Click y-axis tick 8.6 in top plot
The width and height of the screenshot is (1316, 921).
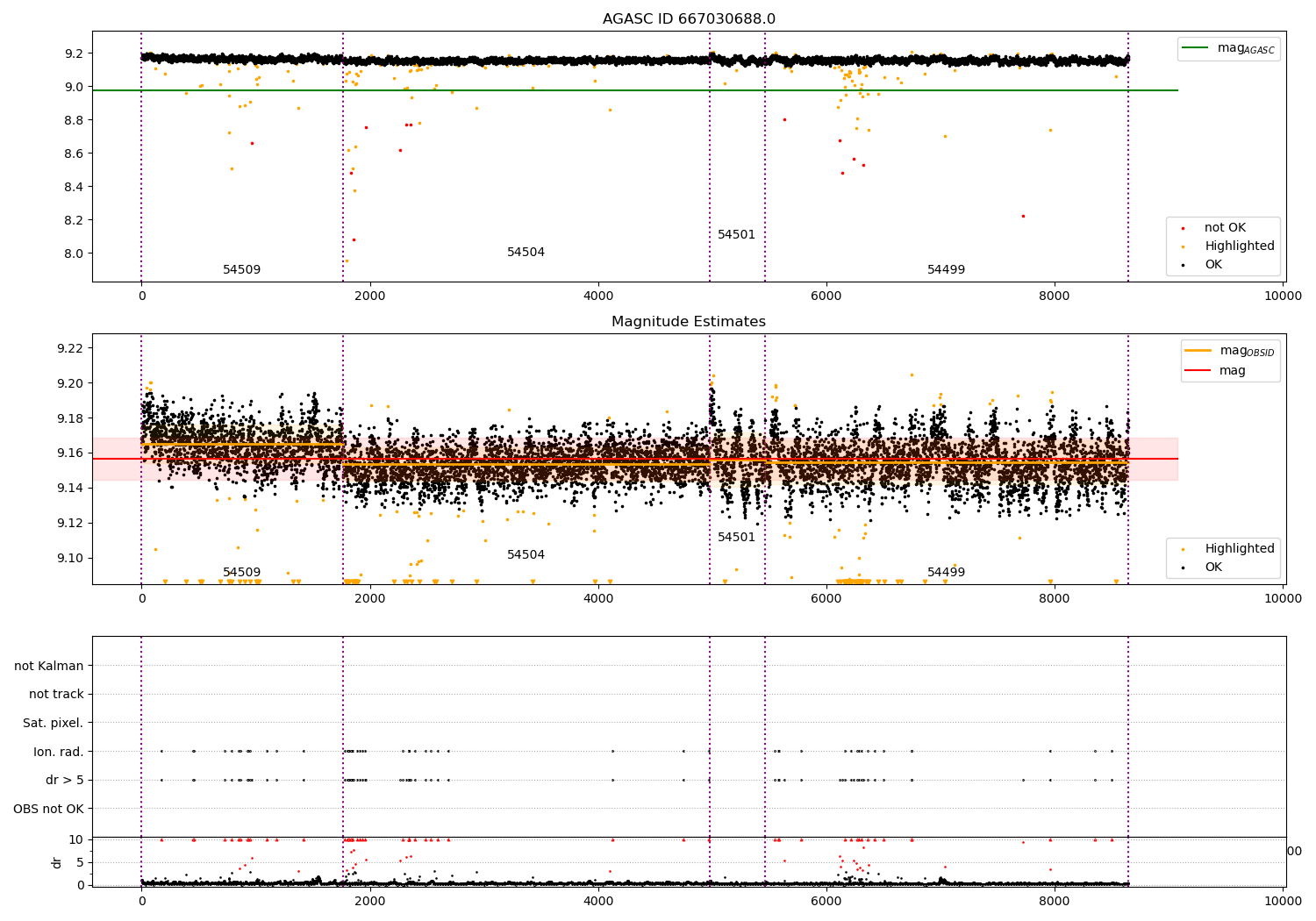point(73,153)
